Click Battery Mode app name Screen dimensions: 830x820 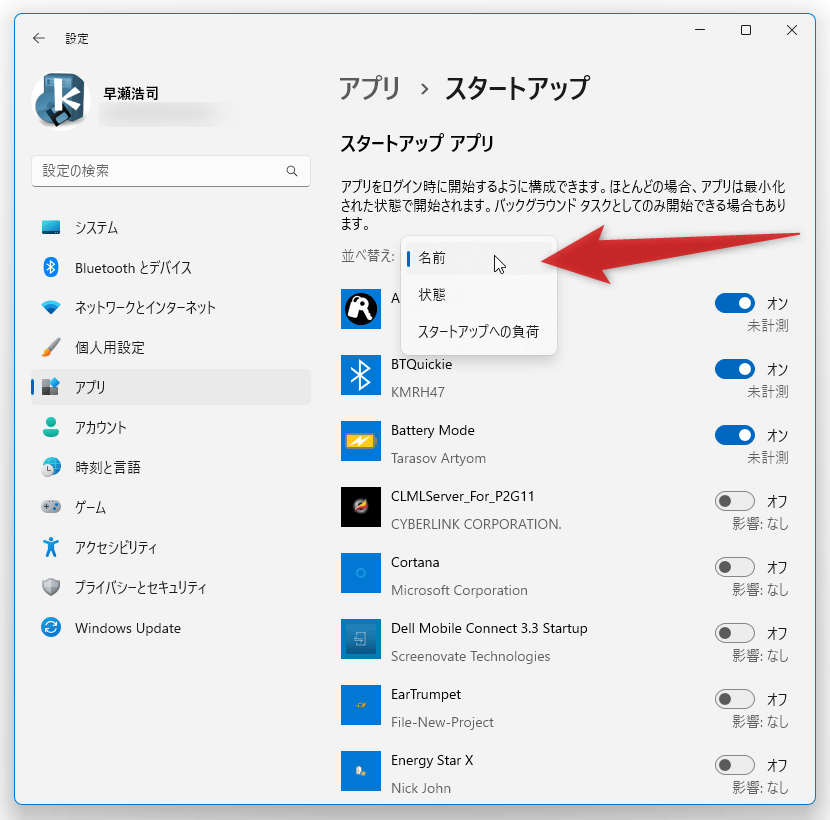coord(432,430)
